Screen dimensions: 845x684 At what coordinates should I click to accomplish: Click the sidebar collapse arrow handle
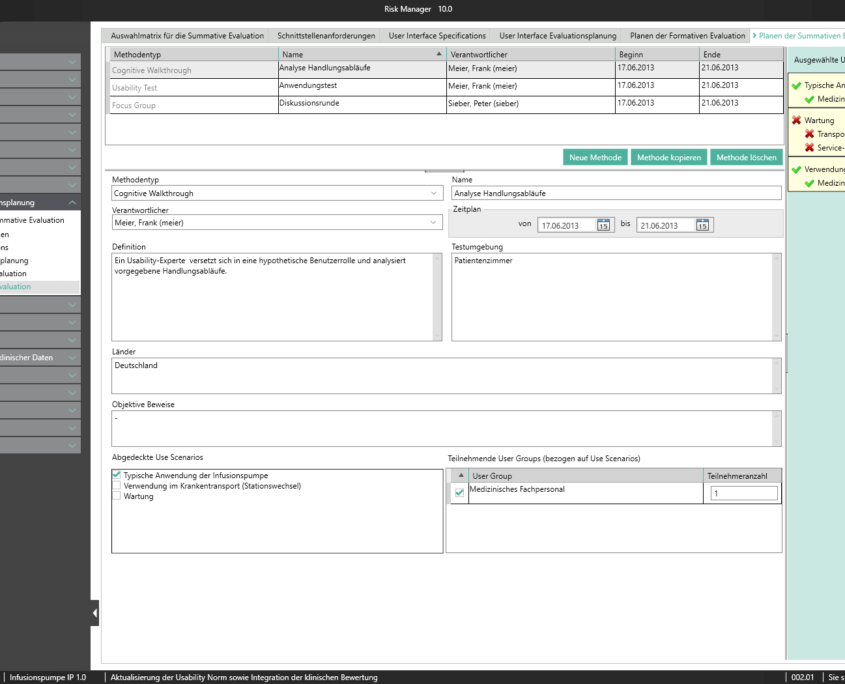(x=95, y=612)
